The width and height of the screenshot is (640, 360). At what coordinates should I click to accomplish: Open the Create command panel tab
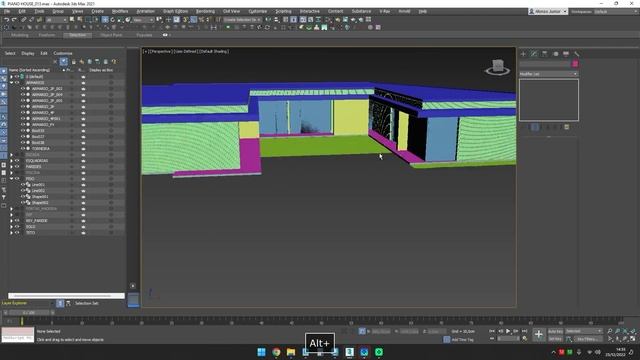tap(523, 54)
